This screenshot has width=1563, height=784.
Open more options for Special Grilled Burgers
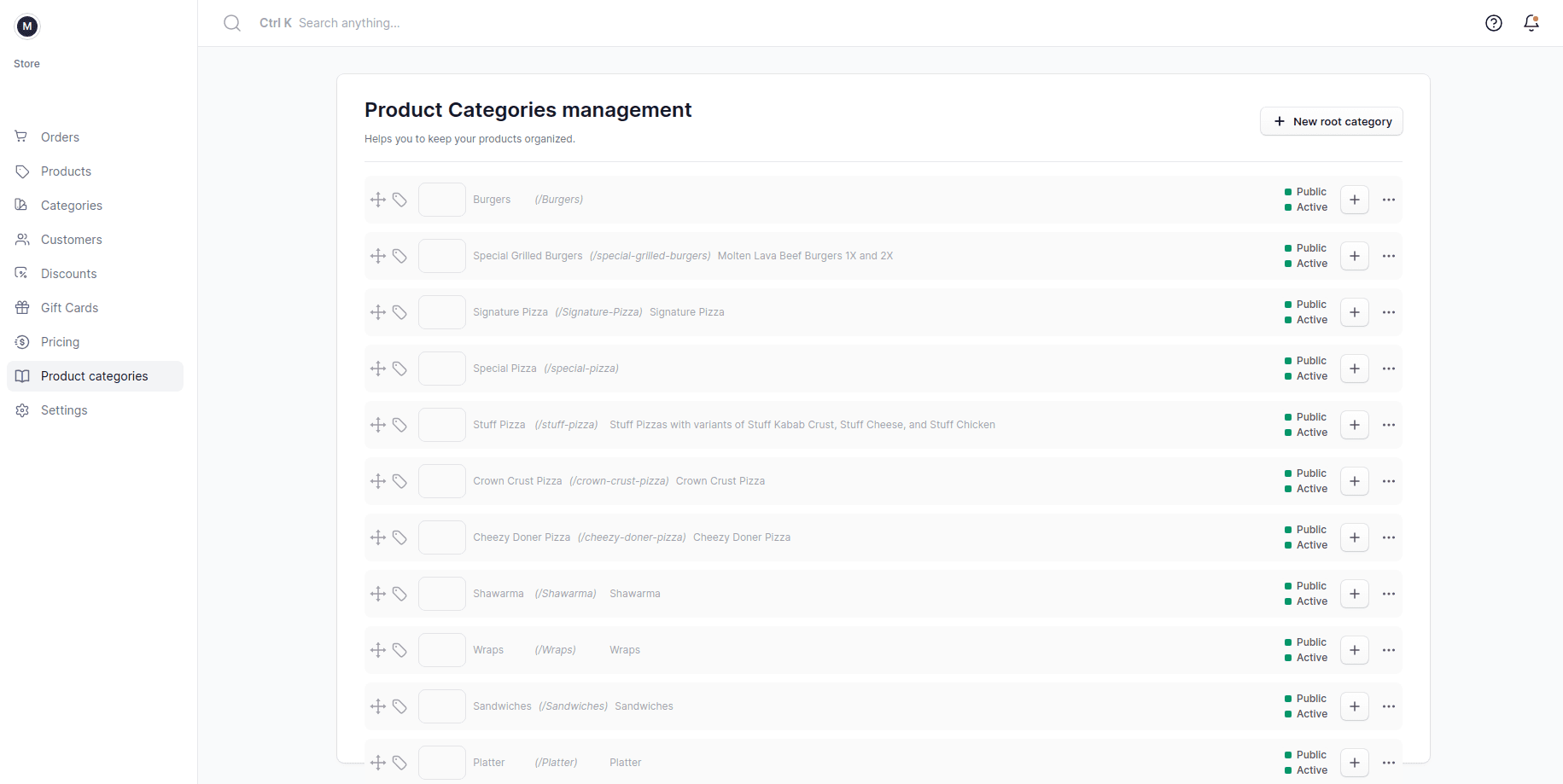[x=1389, y=256]
